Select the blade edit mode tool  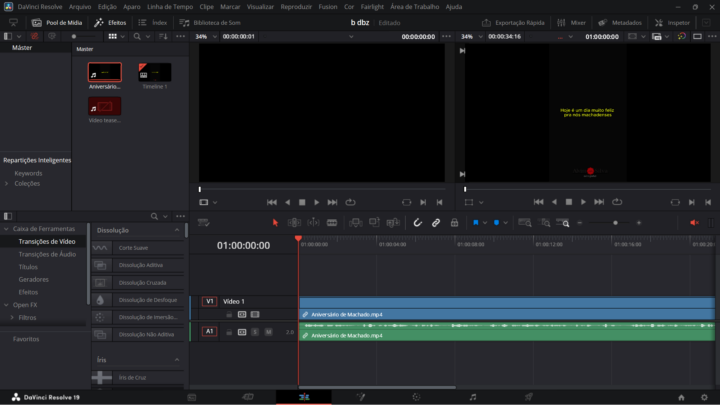coord(333,223)
